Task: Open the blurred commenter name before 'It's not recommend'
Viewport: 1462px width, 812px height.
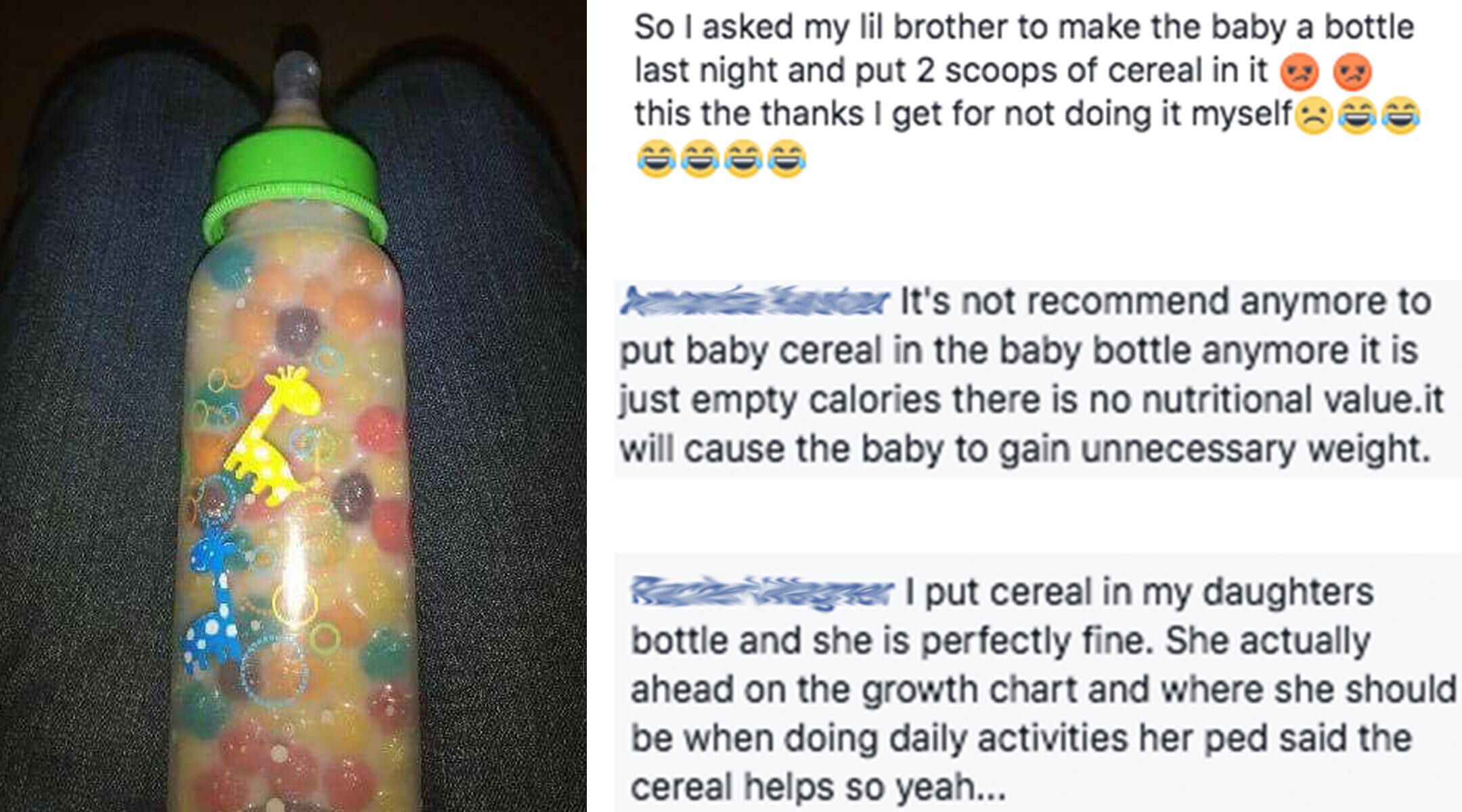Action: point(754,301)
